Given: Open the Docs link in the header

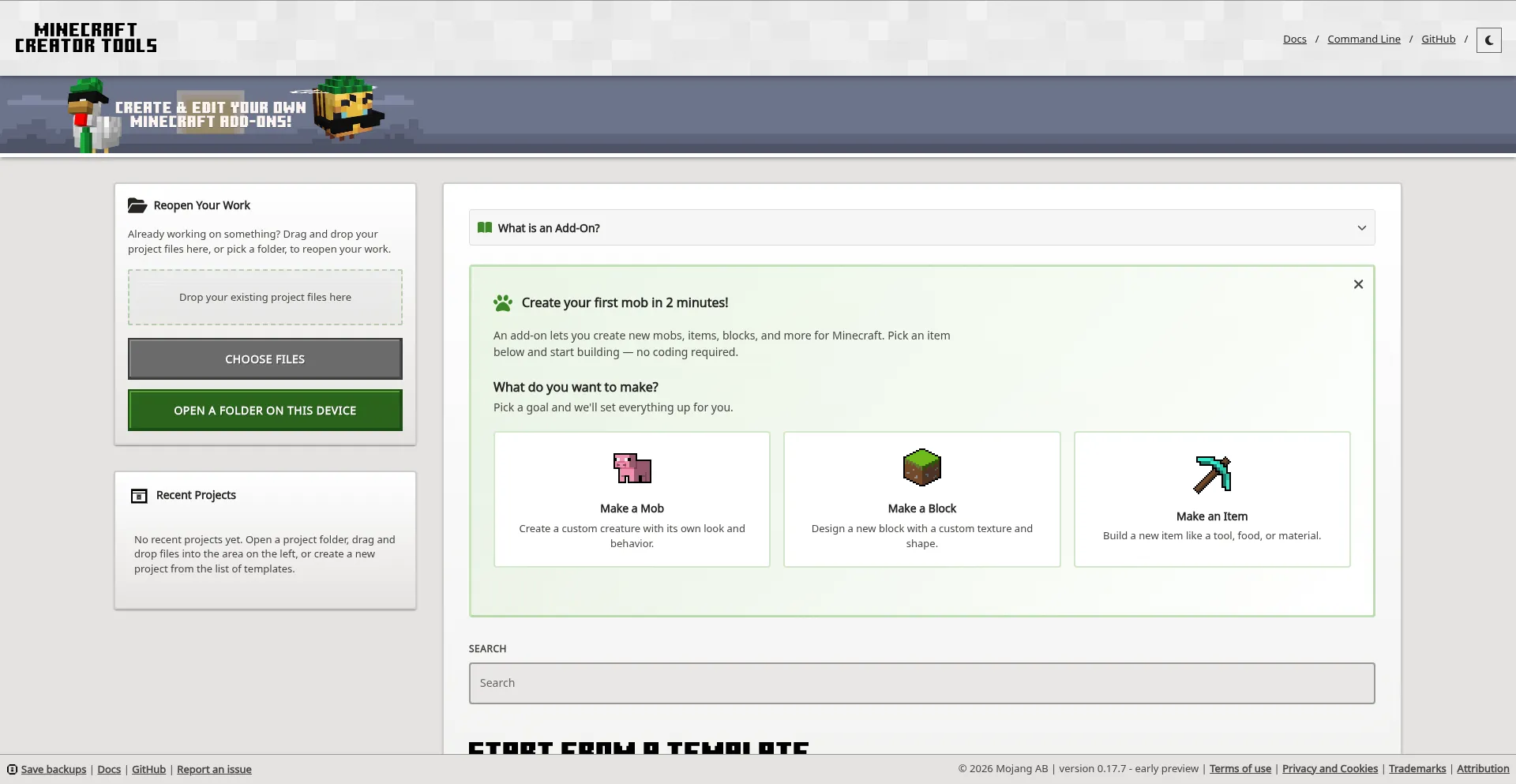Looking at the screenshot, I should click(1294, 39).
